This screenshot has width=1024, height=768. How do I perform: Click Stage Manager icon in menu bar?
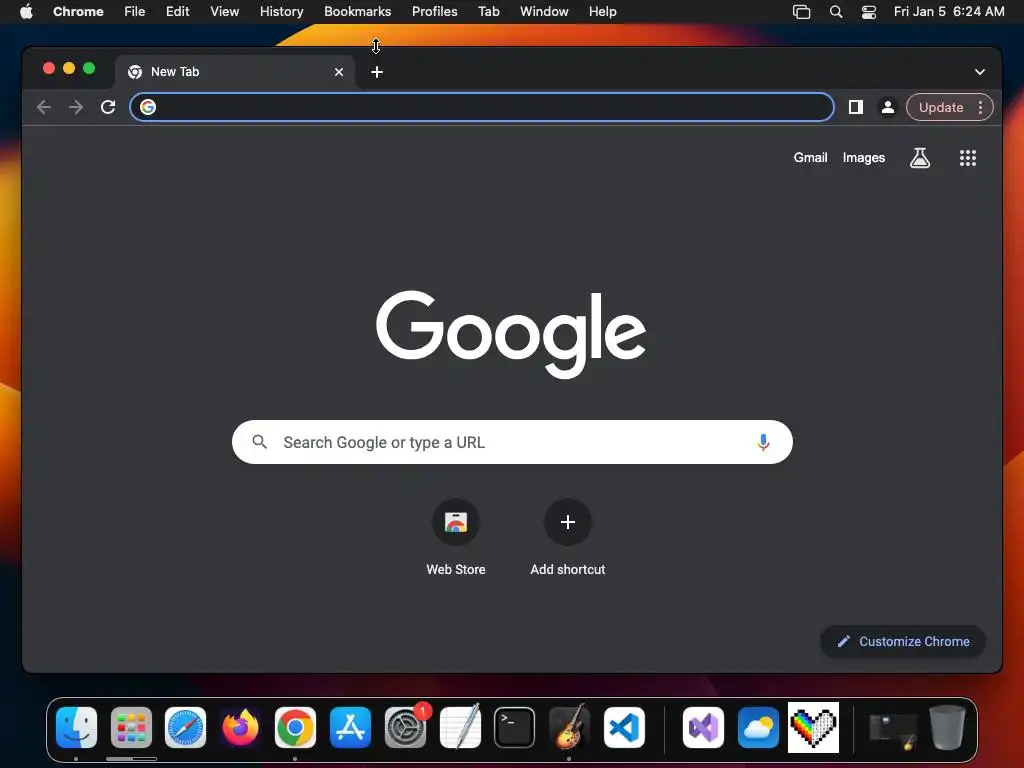(801, 12)
